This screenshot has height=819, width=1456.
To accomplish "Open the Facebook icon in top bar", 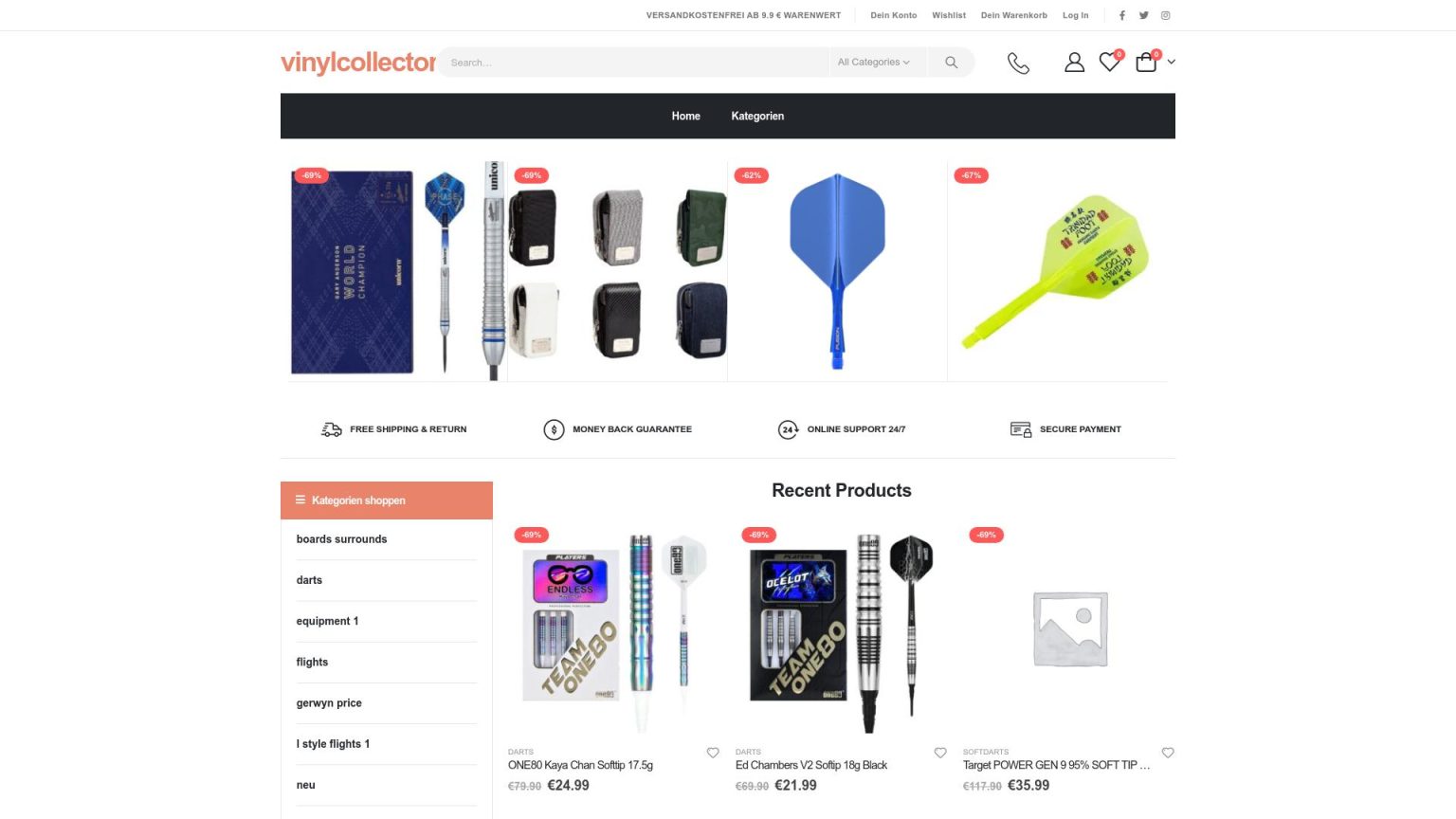I will coord(1122,15).
